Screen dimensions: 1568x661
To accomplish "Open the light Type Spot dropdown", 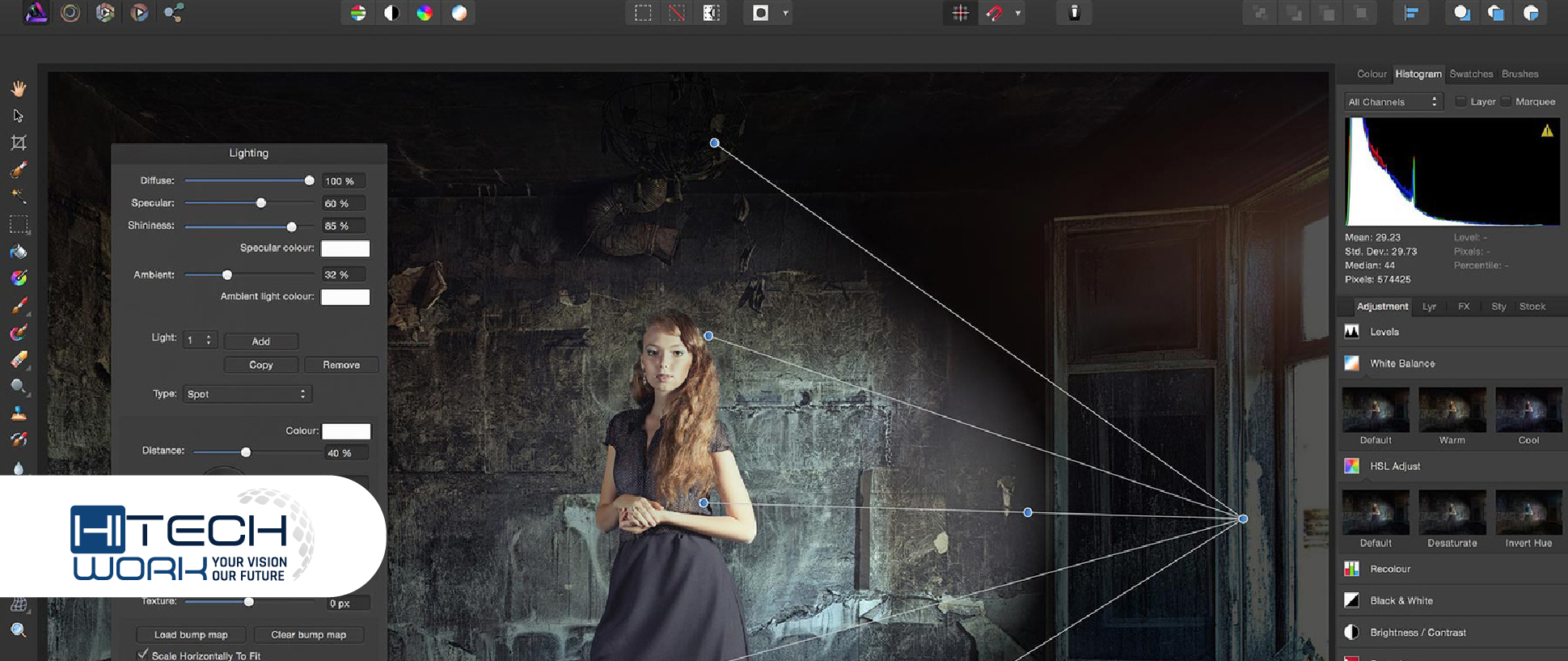I will [247, 394].
